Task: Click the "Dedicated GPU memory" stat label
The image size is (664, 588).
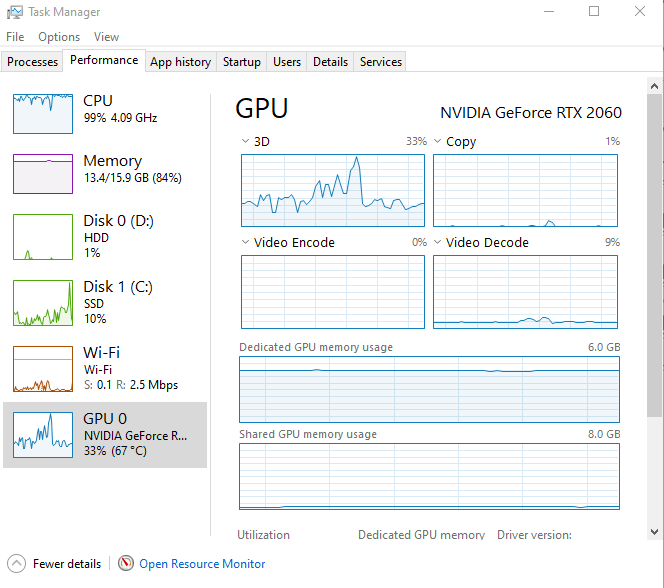Action: click(x=421, y=535)
